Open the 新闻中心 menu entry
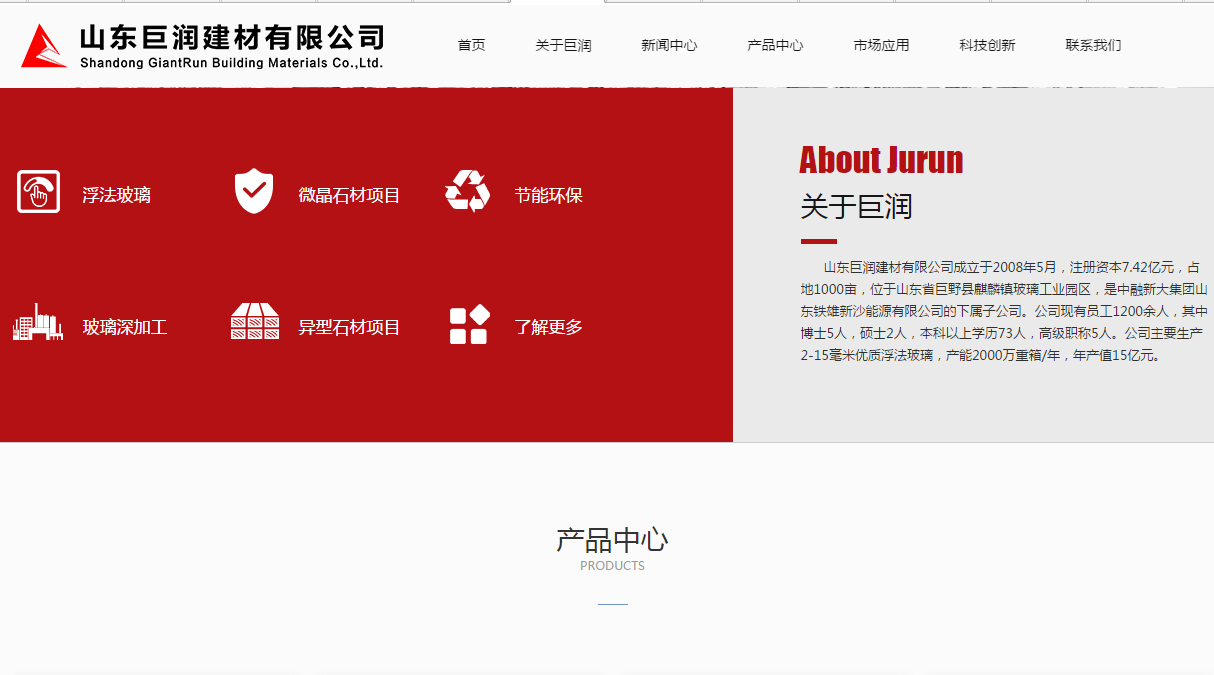1214x675 pixels. [669, 45]
